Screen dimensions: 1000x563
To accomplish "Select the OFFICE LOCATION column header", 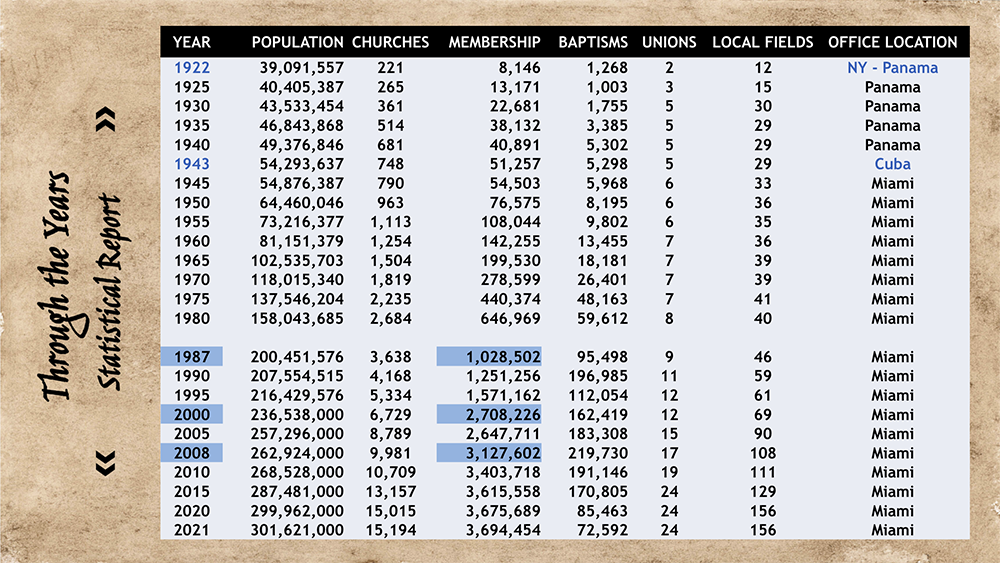I will click(893, 43).
